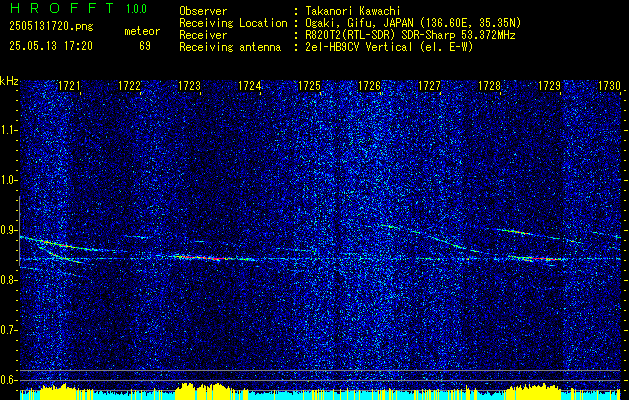Click the 'Receiving antenna' label
The width and height of the screenshot is (629, 400).
[x=230, y=47]
